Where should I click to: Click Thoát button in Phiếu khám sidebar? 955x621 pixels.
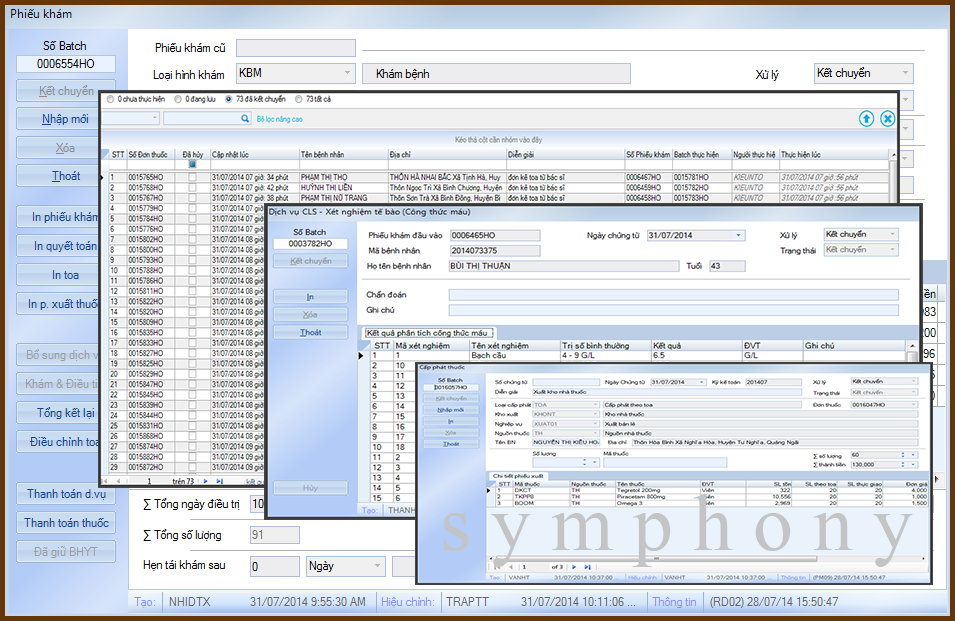pos(65,176)
